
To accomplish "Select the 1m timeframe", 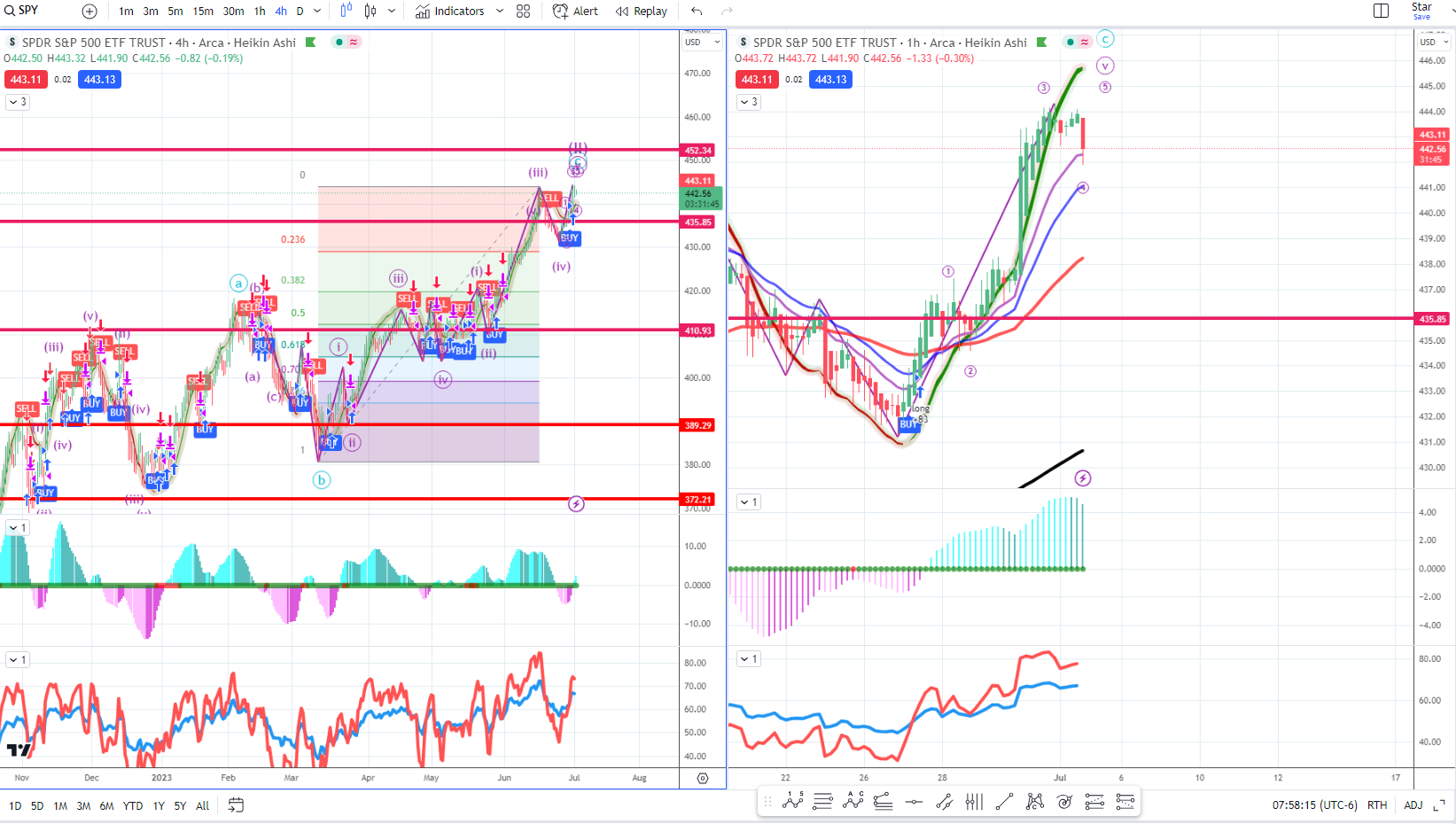I will pos(127,12).
